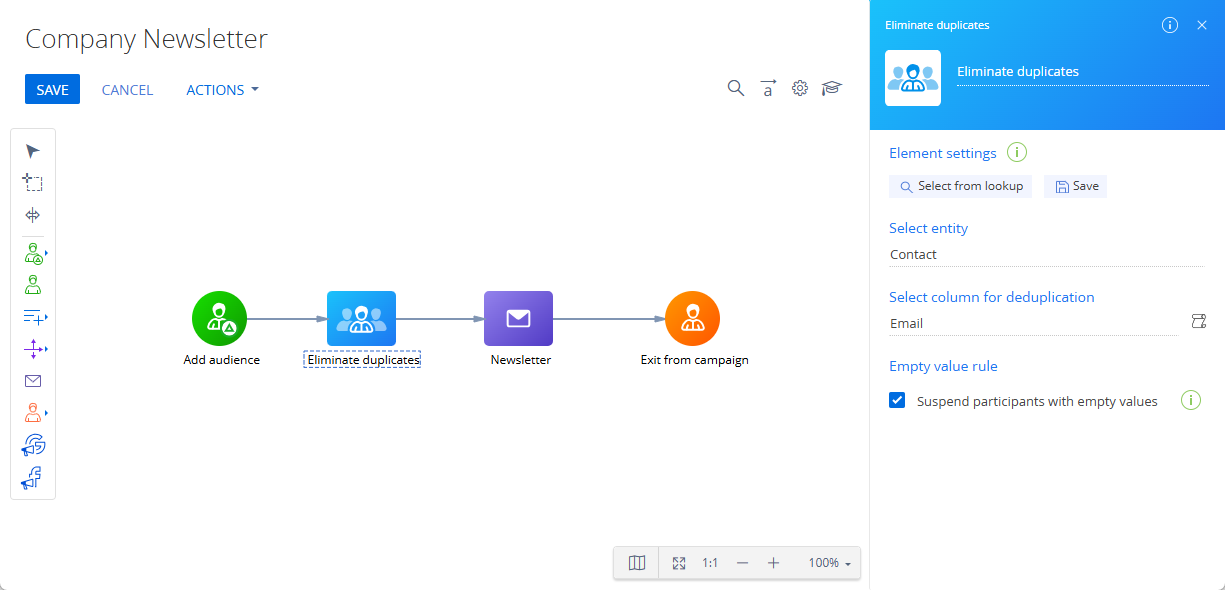Image resolution: width=1225 pixels, height=590 pixels.
Task: Click the SAVE button
Action: (x=52, y=90)
